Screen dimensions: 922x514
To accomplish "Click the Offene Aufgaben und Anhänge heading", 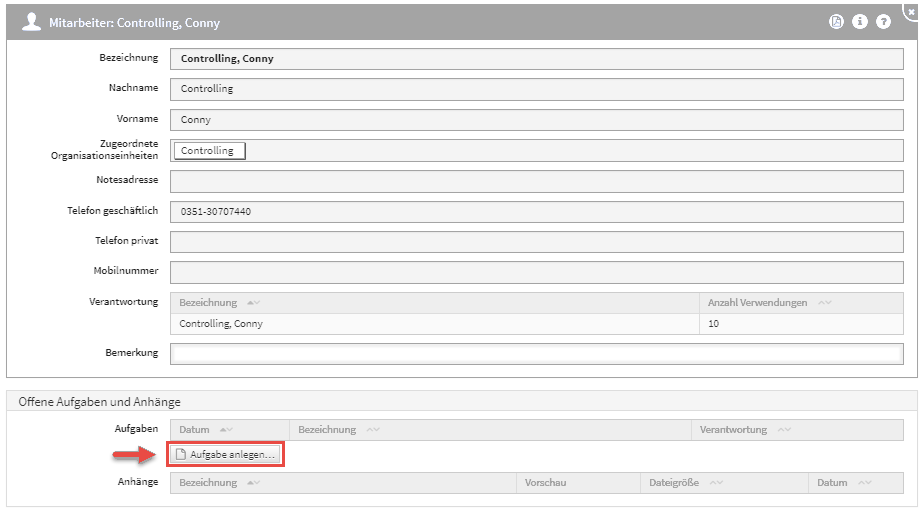I will click(x=99, y=402).
